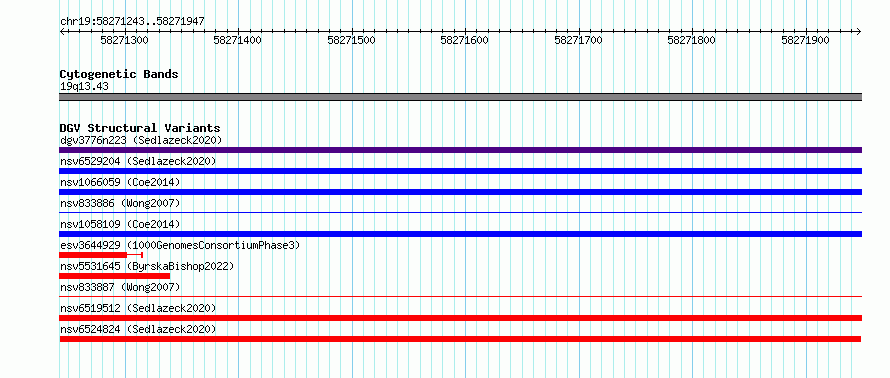
Task: Open the nsv1066059 (Coe2014) label
Action: pos(120,182)
